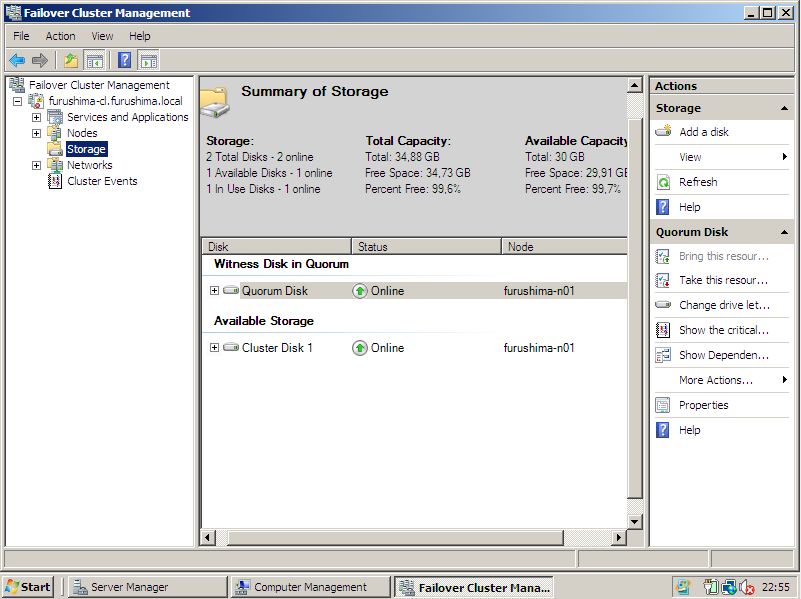Toggle the Show/Hide Console Tree icon
801x599 pixels.
point(95,60)
